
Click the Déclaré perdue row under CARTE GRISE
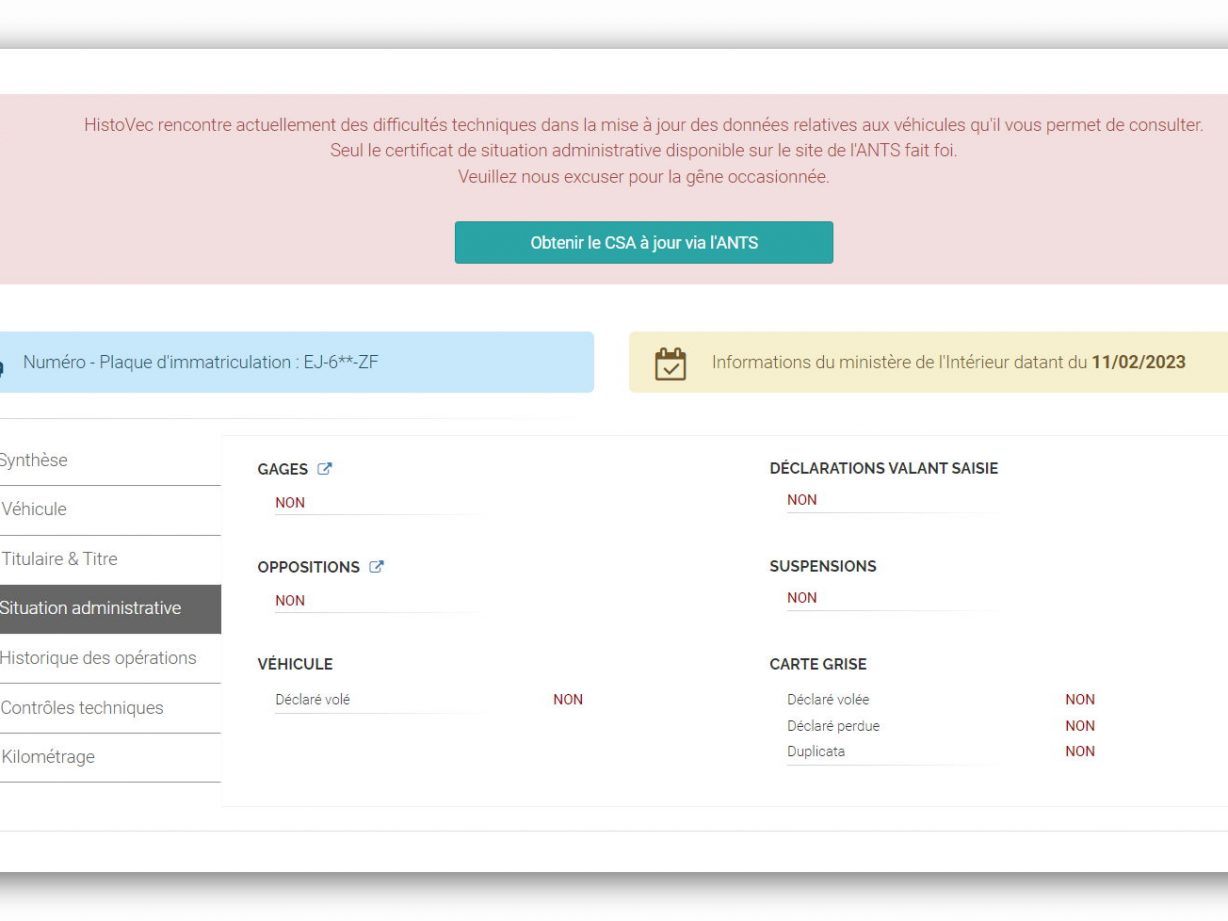click(x=833, y=726)
